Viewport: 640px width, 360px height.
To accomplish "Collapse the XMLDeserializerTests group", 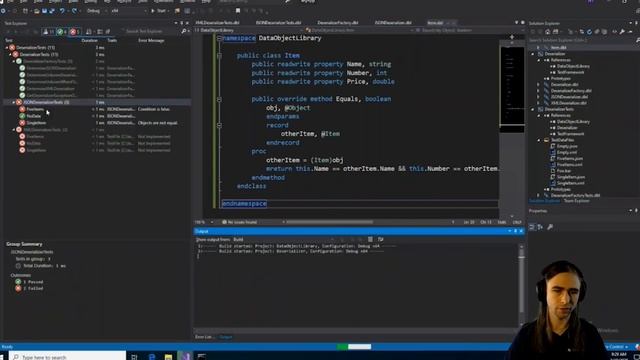I will pos(13,130).
